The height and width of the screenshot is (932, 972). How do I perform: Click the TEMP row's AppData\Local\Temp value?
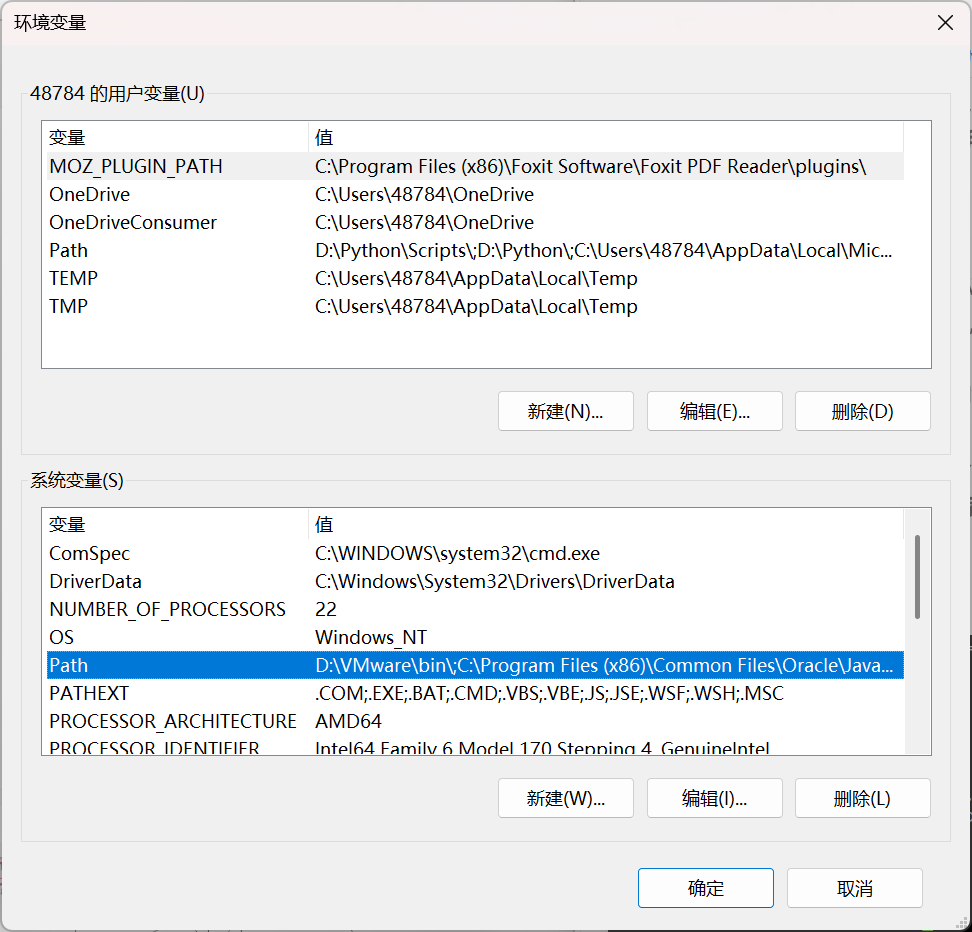click(x=476, y=278)
